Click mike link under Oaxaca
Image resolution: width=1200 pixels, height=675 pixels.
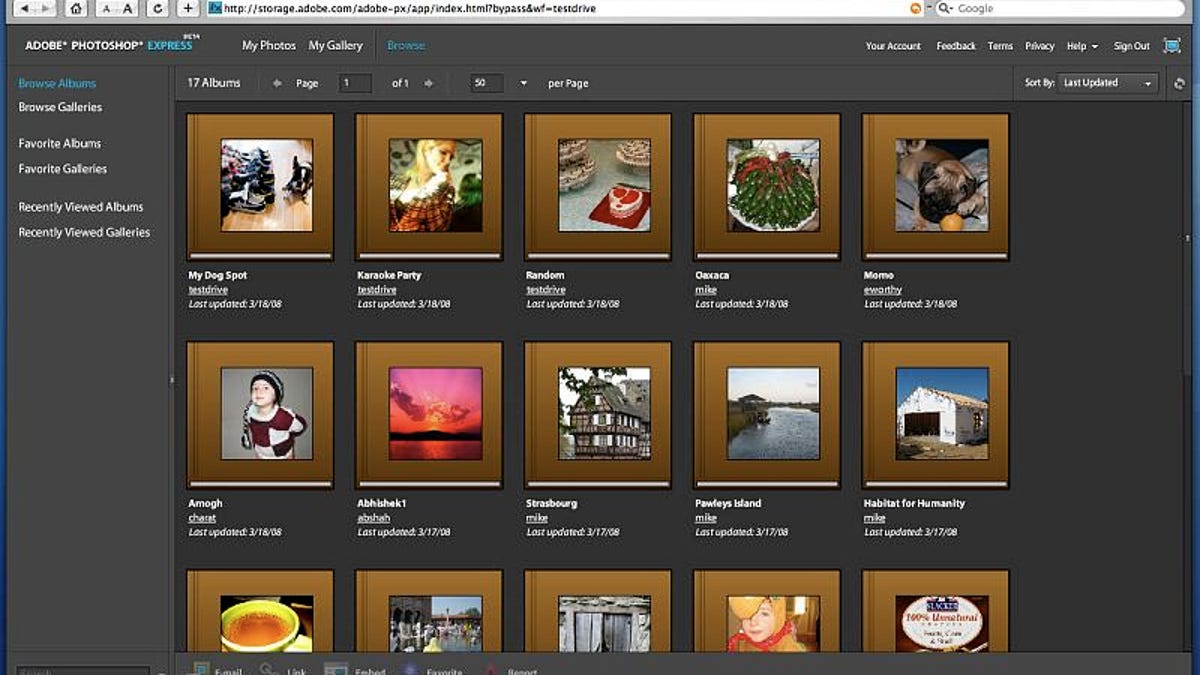[x=706, y=290]
